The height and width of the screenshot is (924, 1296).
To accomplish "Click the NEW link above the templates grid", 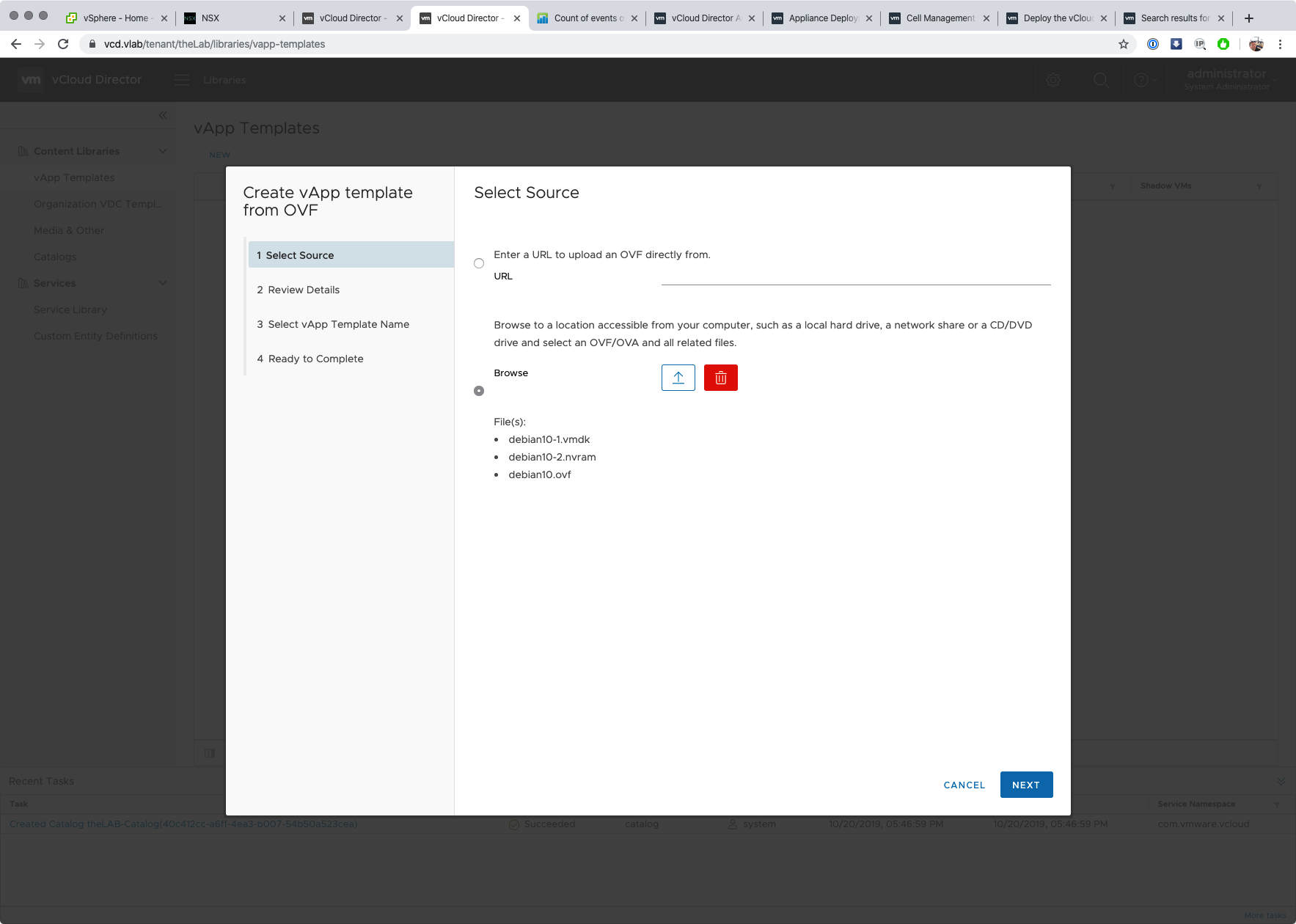I will 219,155.
